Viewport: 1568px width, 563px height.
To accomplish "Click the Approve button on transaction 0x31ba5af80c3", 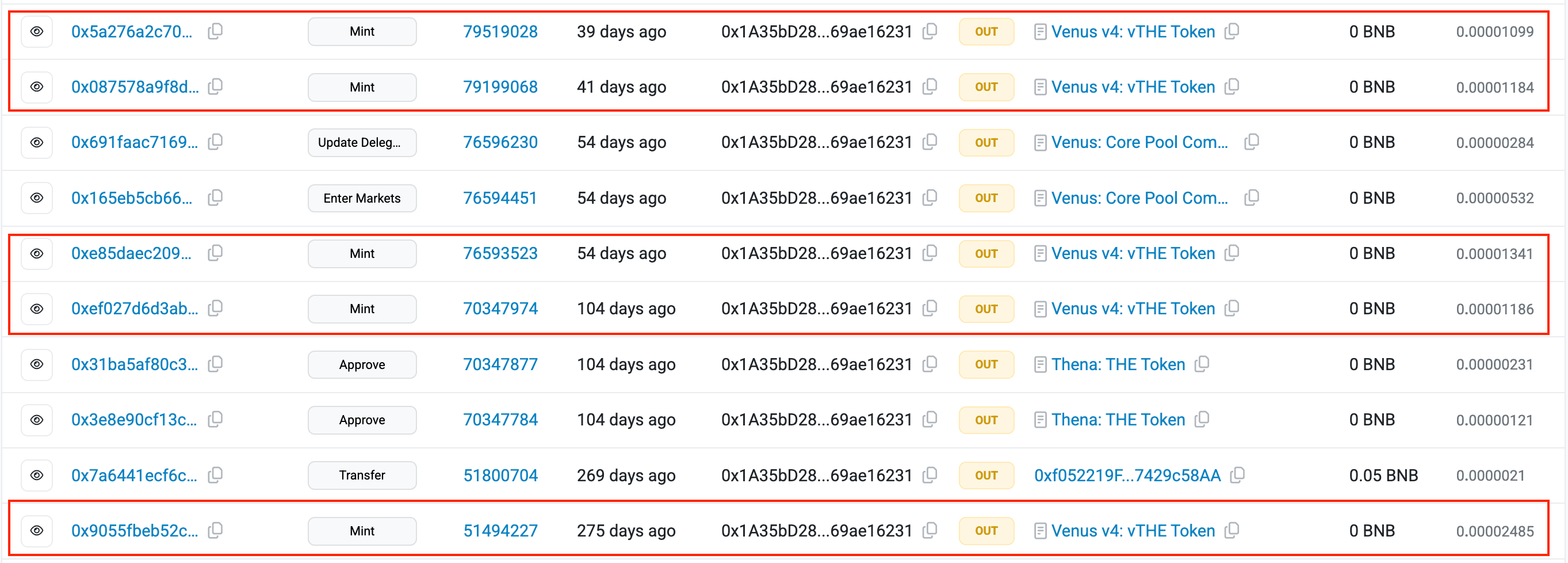I will tap(362, 364).
